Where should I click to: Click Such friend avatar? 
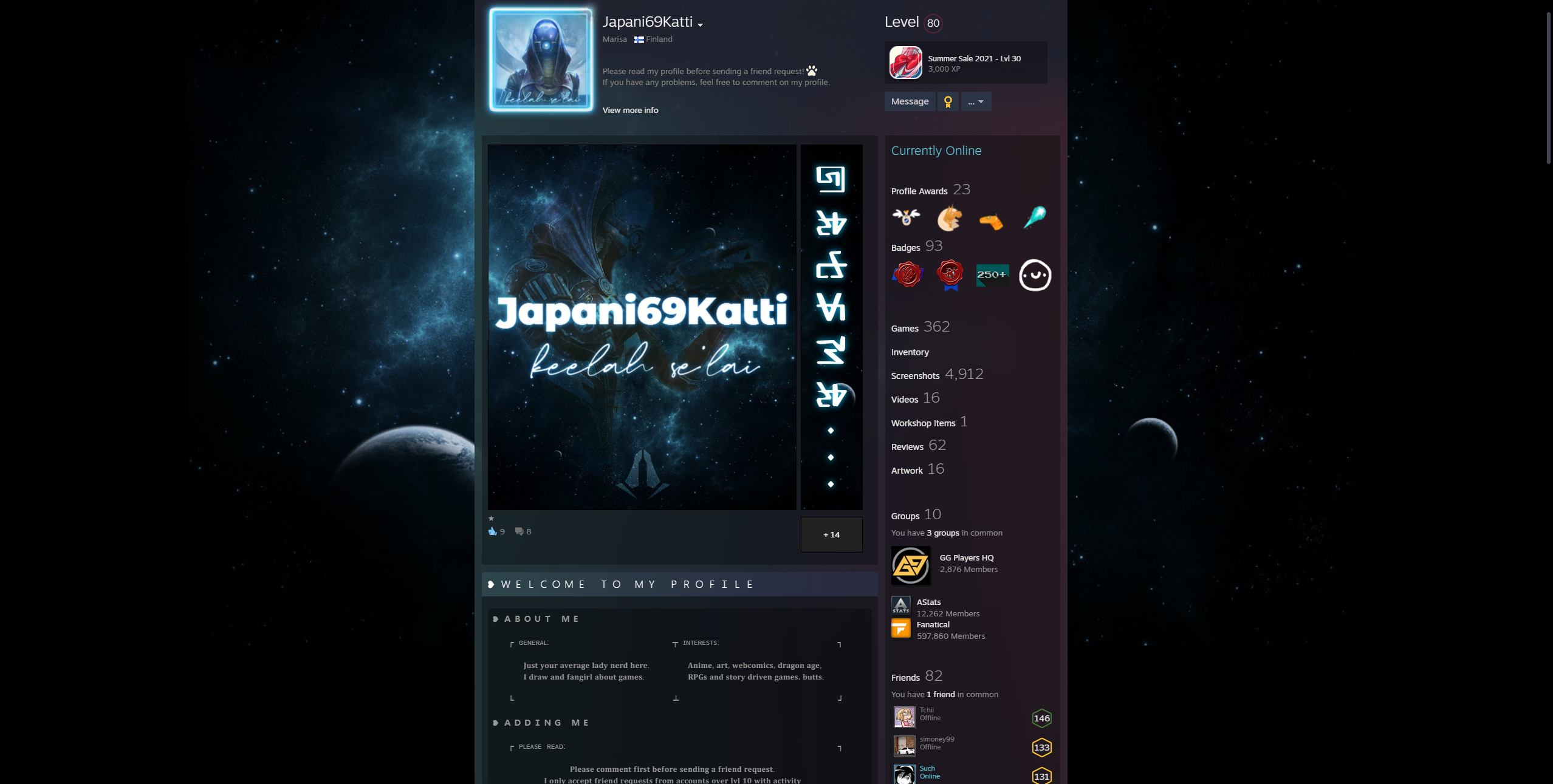point(904,774)
